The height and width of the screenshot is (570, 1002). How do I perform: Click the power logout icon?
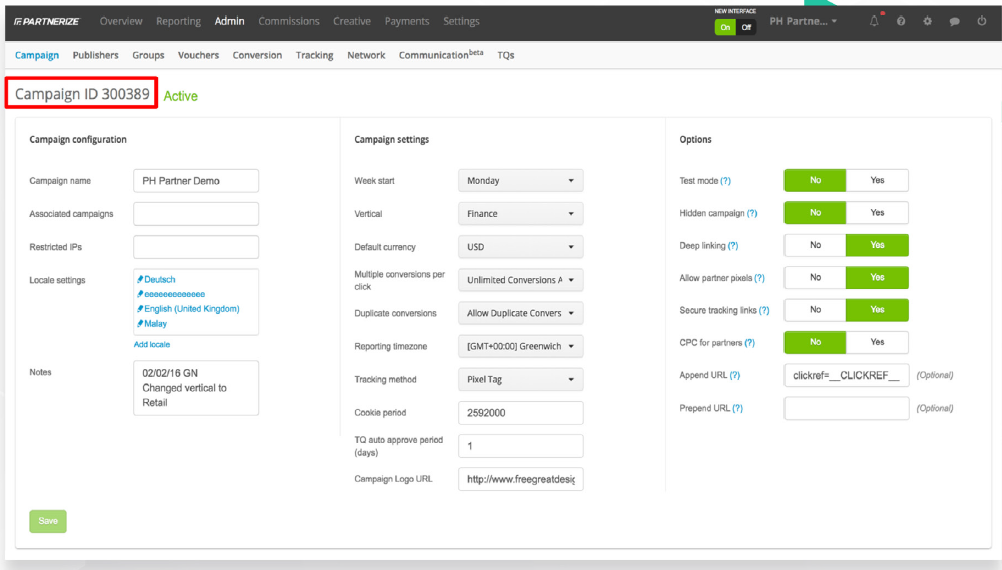[x=982, y=21]
